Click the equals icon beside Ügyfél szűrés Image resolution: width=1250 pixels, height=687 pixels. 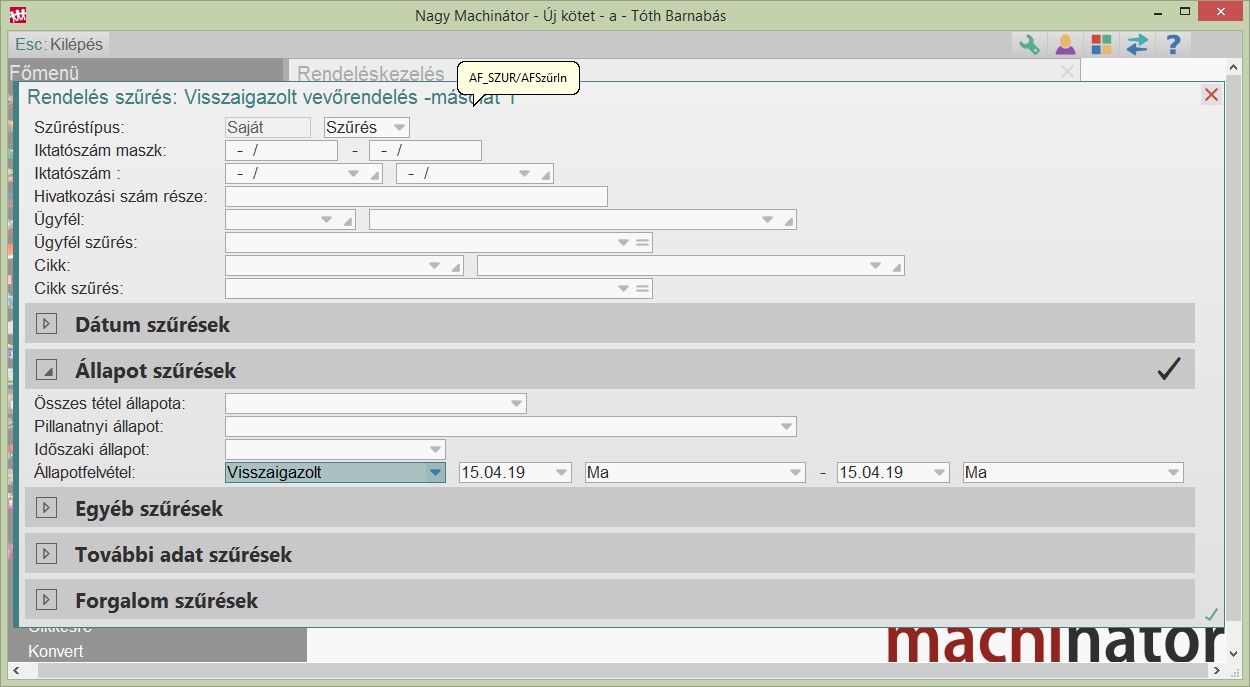[643, 243]
